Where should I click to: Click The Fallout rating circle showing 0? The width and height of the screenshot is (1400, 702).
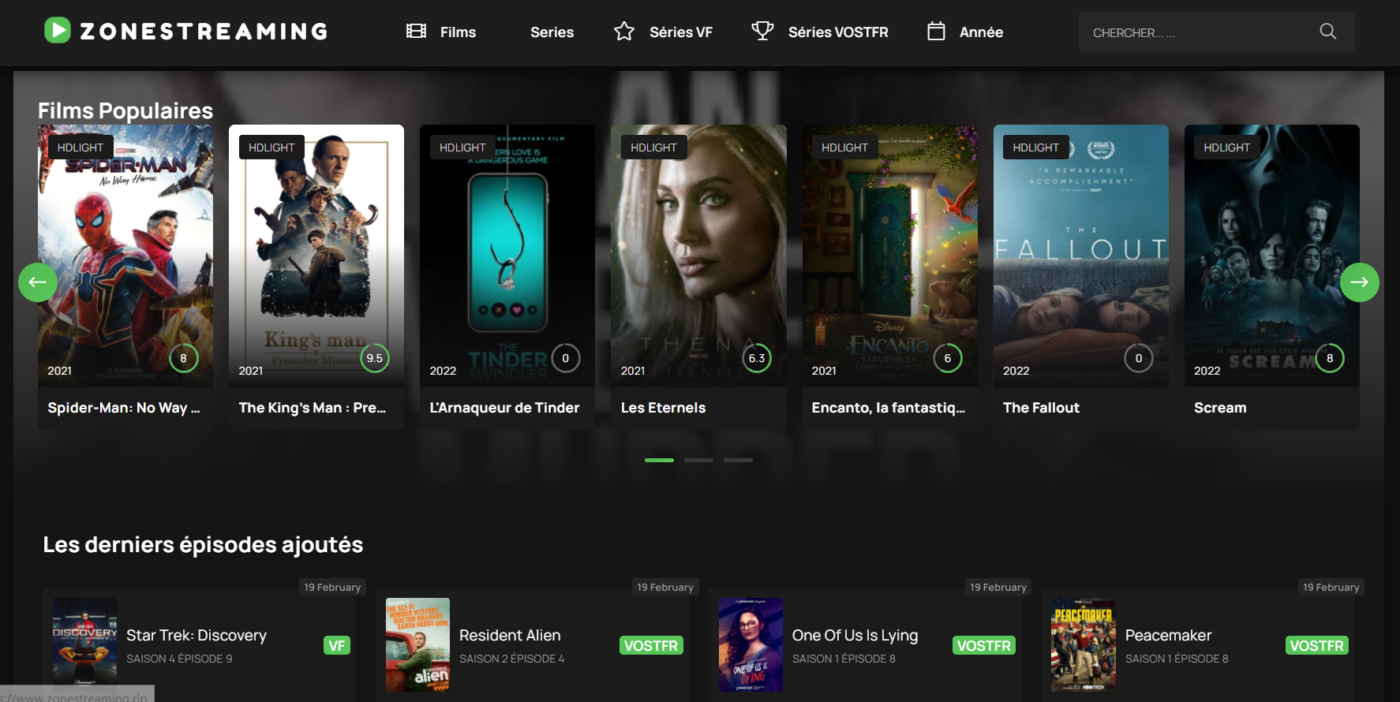pos(1138,358)
